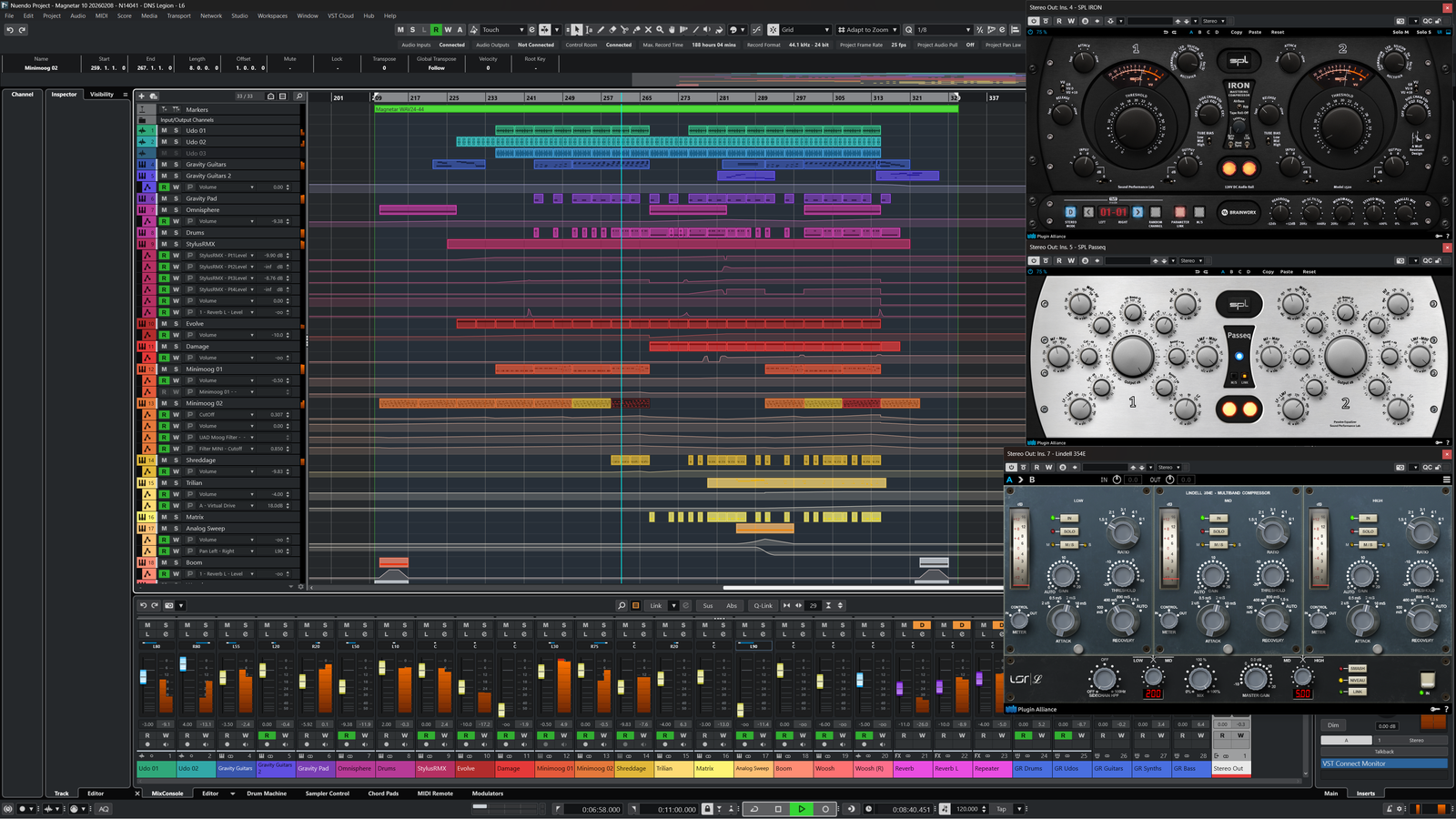The height and width of the screenshot is (819, 1456).
Task: Click the tempo 120.000 value field
Action: [x=966, y=809]
